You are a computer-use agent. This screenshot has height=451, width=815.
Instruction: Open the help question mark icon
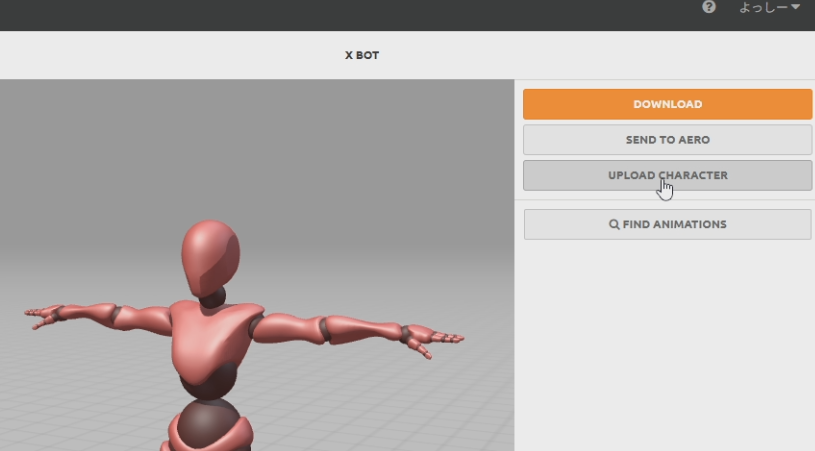point(708,7)
